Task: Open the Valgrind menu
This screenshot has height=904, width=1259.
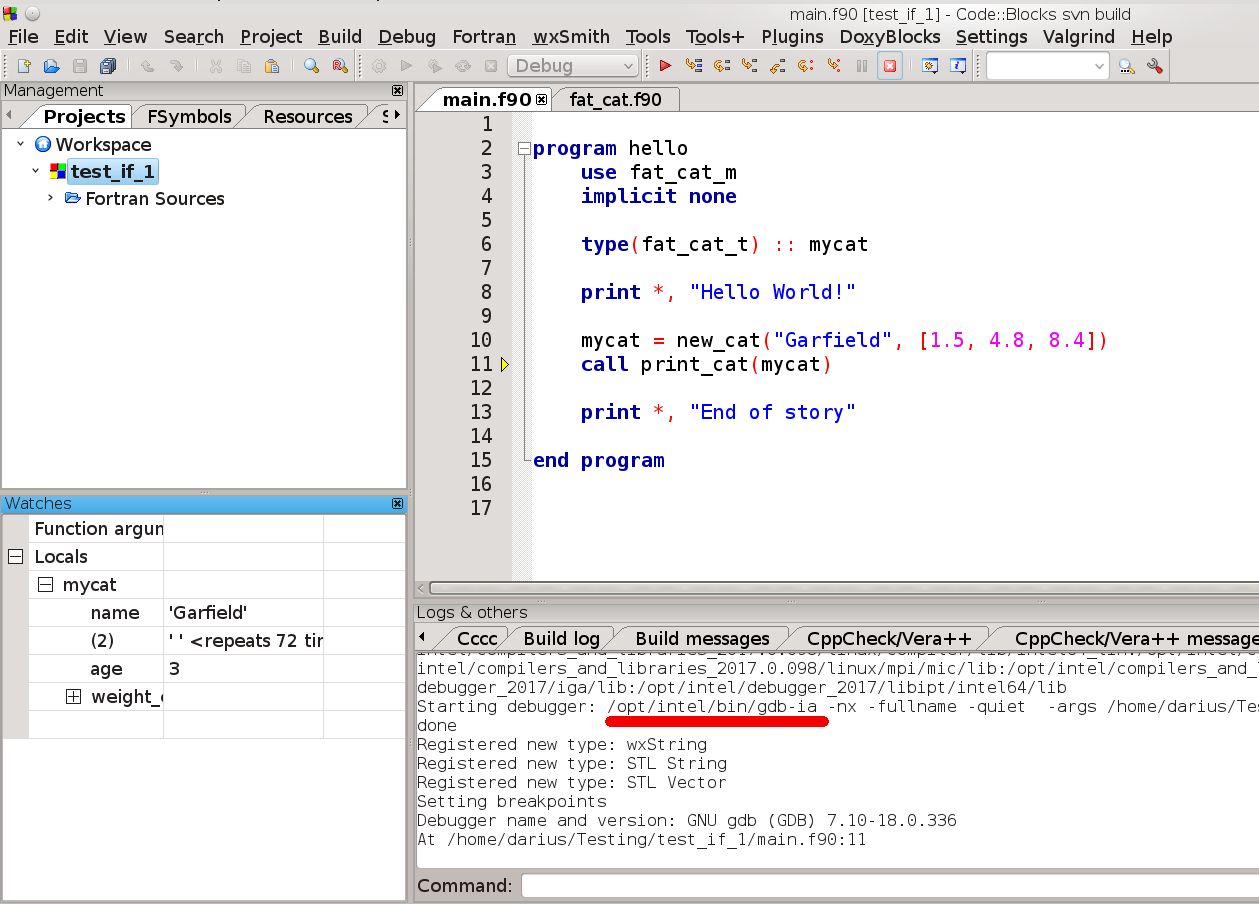Action: coord(1079,37)
